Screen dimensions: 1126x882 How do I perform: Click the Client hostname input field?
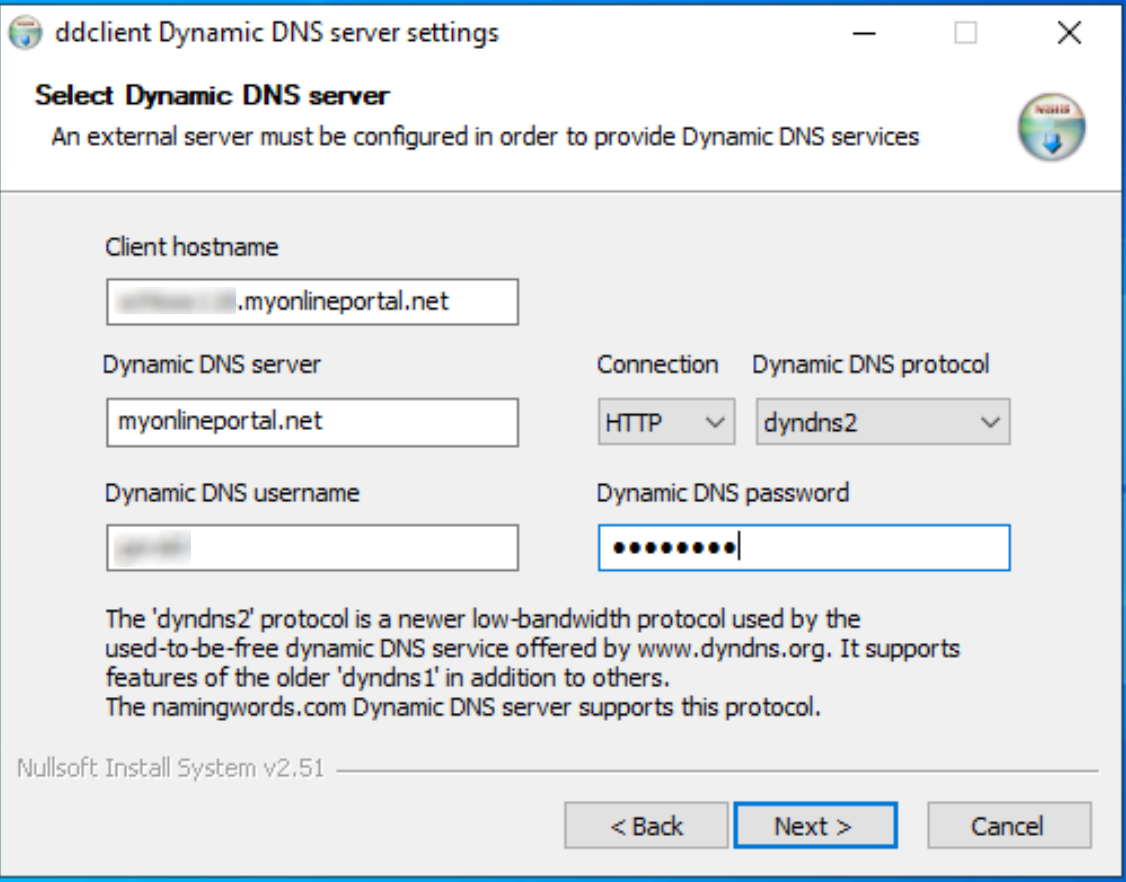(312, 302)
